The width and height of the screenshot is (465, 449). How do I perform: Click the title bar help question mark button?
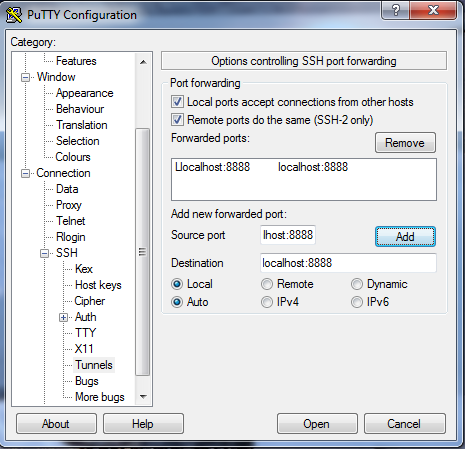[x=396, y=10]
